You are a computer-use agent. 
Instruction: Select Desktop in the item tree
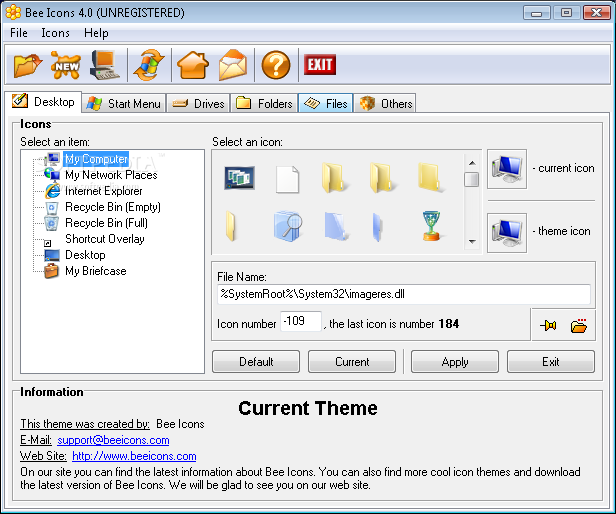point(85,255)
